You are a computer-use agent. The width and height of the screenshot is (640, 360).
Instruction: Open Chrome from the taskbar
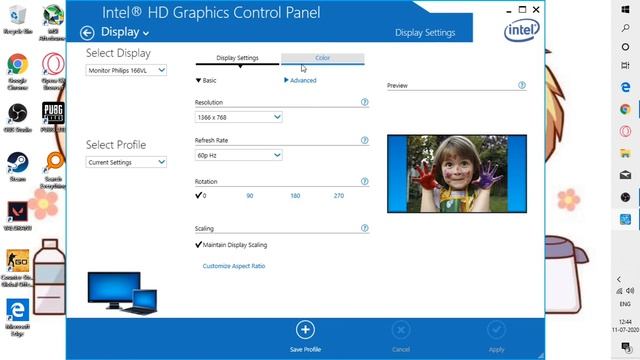pyautogui.click(x=625, y=109)
